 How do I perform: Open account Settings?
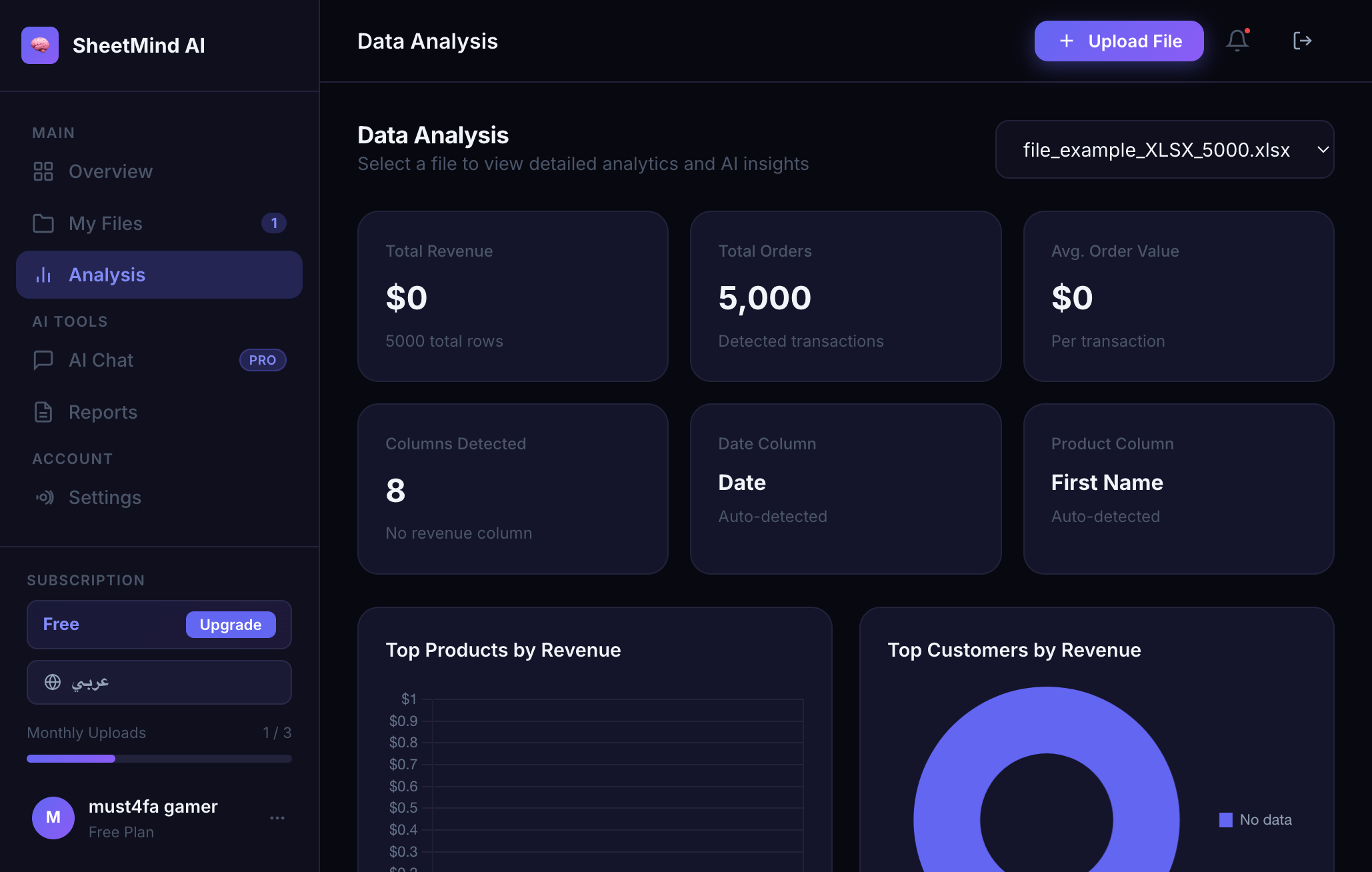coord(159,497)
